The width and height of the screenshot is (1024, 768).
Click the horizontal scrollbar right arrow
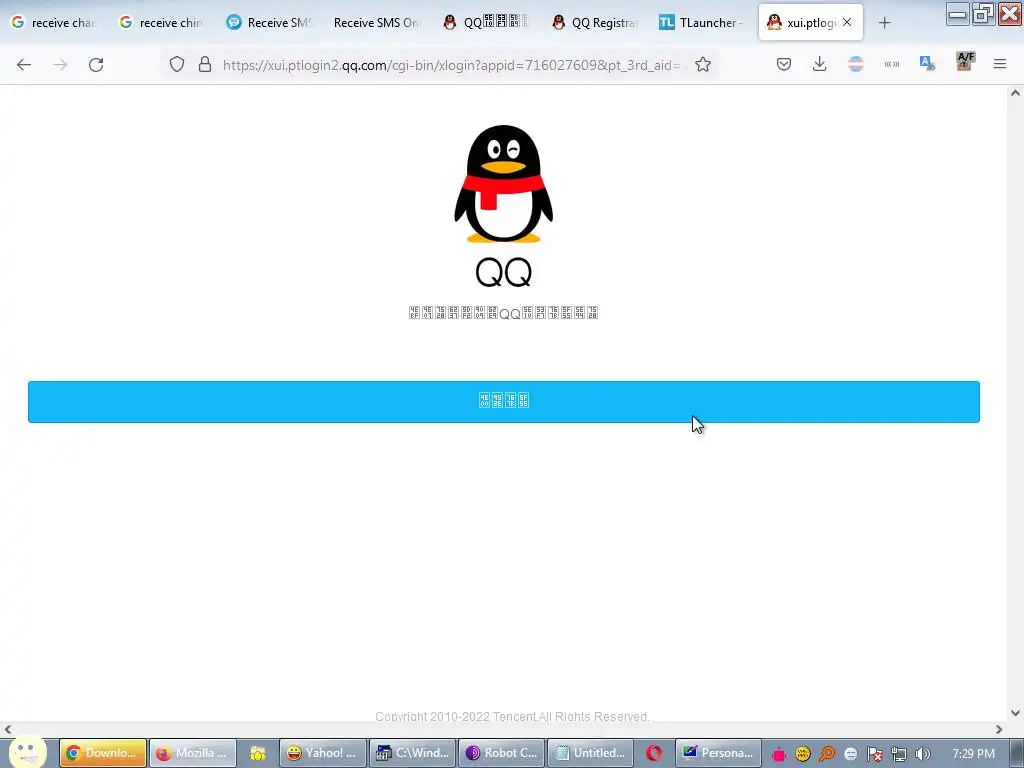click(999, 729)
